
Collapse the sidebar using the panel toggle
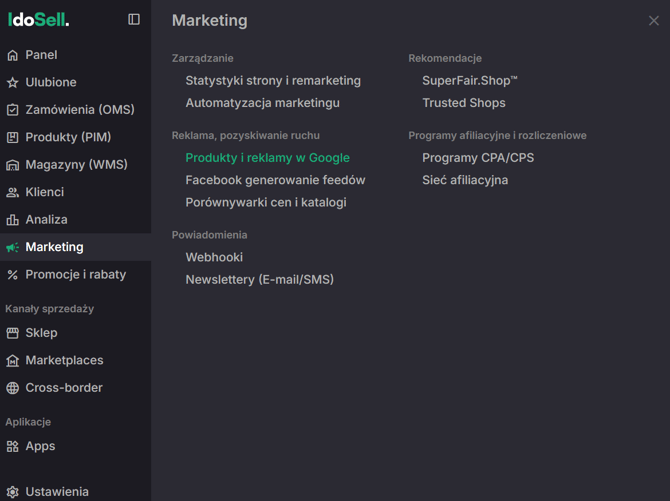(x=134, y=19)
